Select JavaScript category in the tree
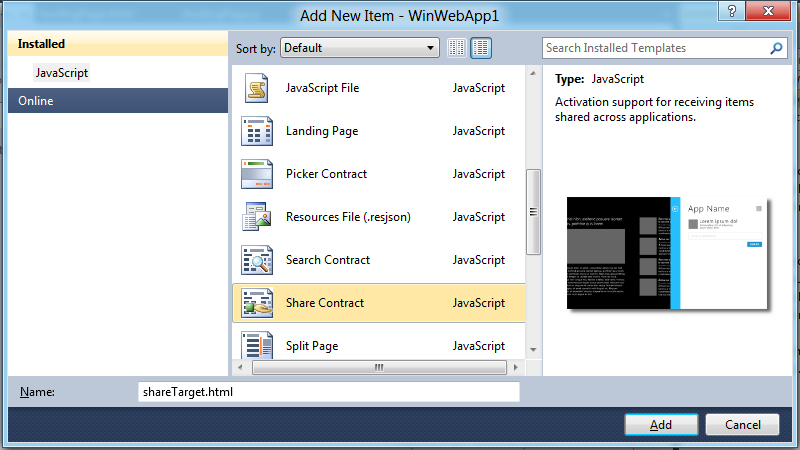Viewport: 800px width, 450px height. pos(62,73)
